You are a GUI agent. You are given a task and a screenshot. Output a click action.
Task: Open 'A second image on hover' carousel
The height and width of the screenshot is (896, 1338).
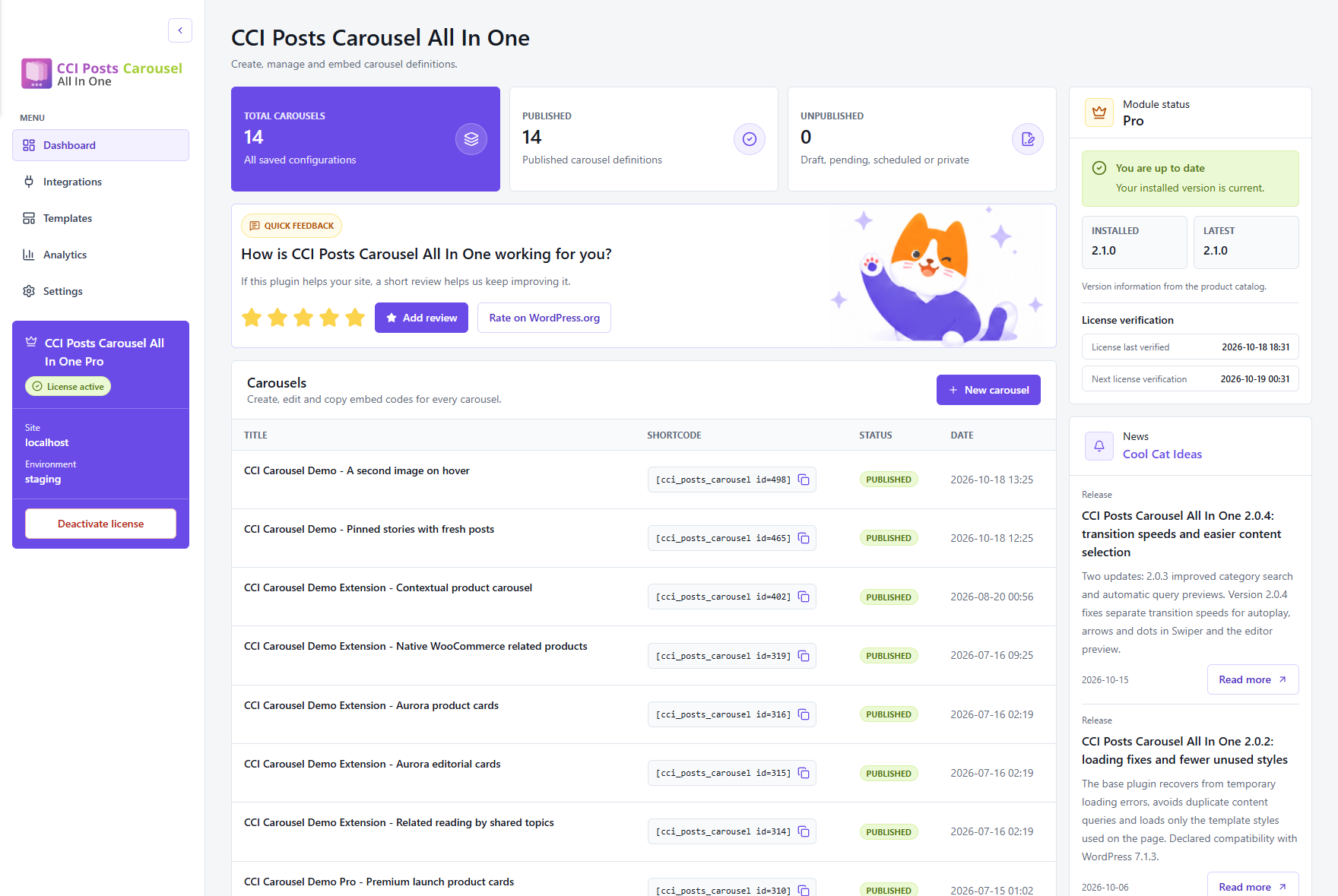(357, 470)
